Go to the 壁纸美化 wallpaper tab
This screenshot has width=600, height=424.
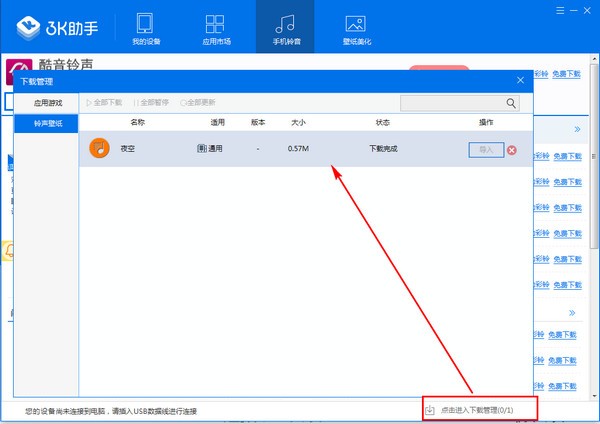[x=356, y=29]
